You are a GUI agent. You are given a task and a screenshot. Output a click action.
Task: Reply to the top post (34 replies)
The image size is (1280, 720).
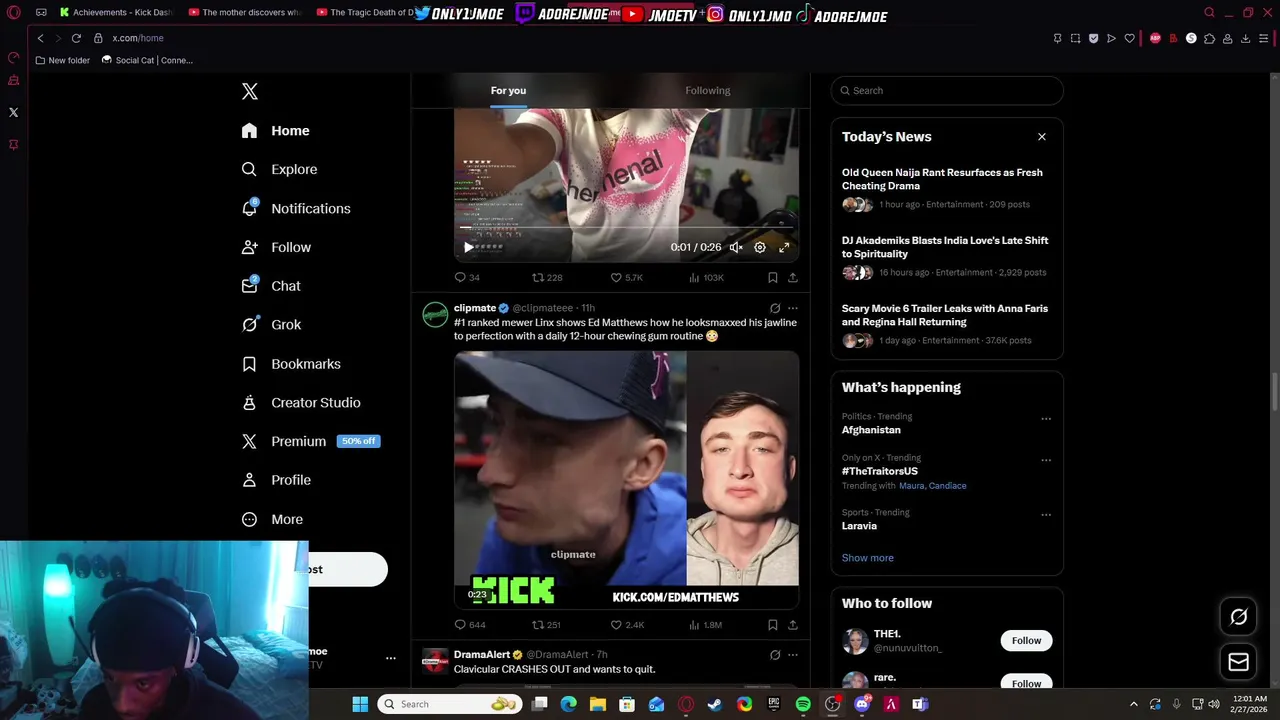467,277
